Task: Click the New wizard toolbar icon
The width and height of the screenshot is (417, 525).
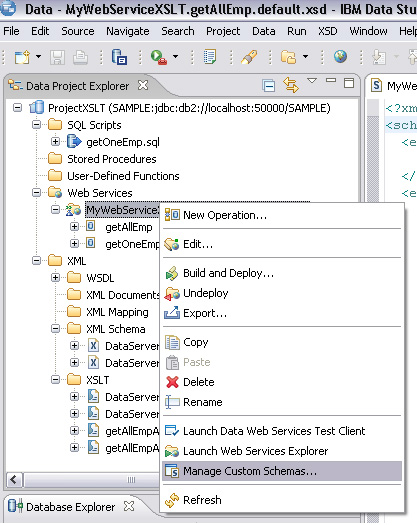Action: (22, 57)
